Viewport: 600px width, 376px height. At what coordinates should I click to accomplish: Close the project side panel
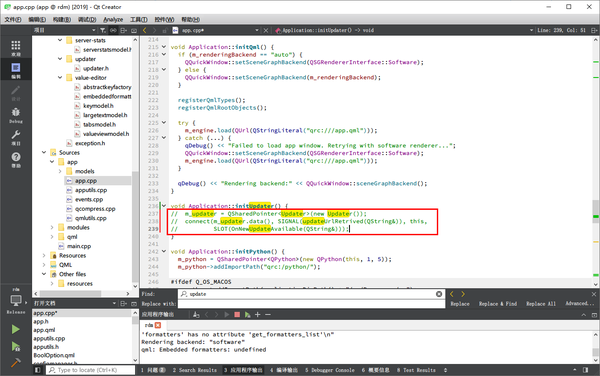(134, 30)
